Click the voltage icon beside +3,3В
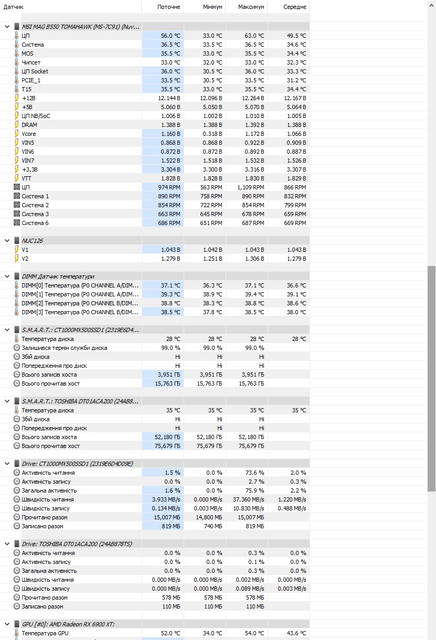 [x=17, y=169]
